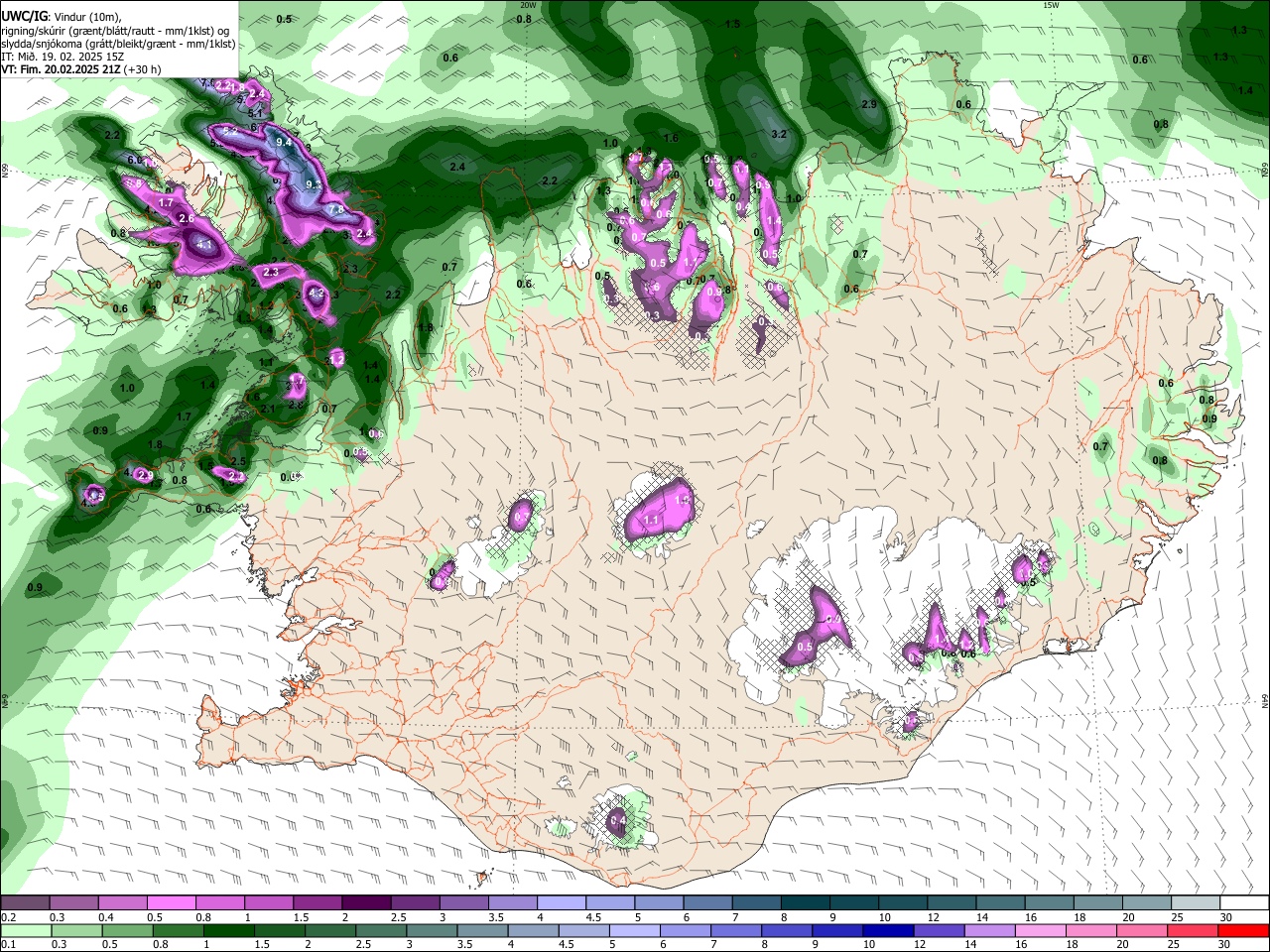
Task: Click the deep blue rain swatch between 10 and 12
Action: coord(887,930)
